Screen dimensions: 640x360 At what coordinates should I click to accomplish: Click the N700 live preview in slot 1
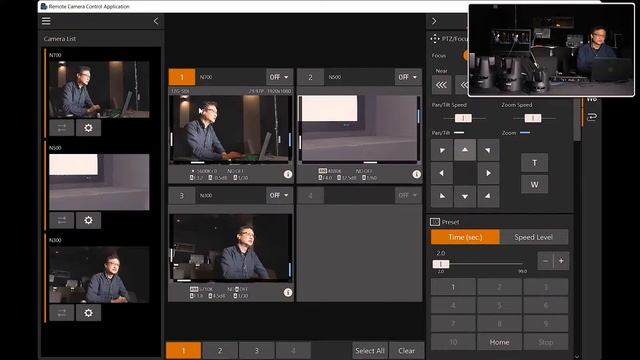tap(231, 129)
